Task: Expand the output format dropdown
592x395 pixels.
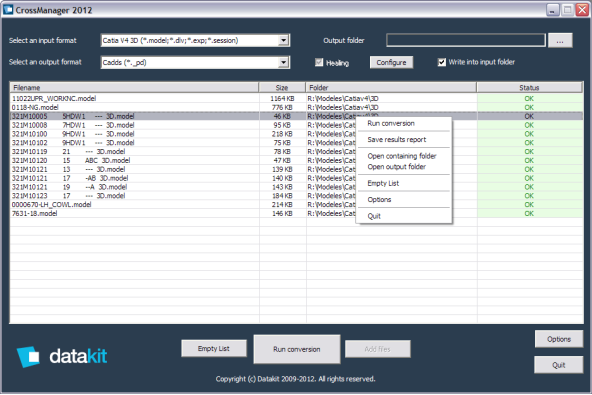Action: pos(284,62)
